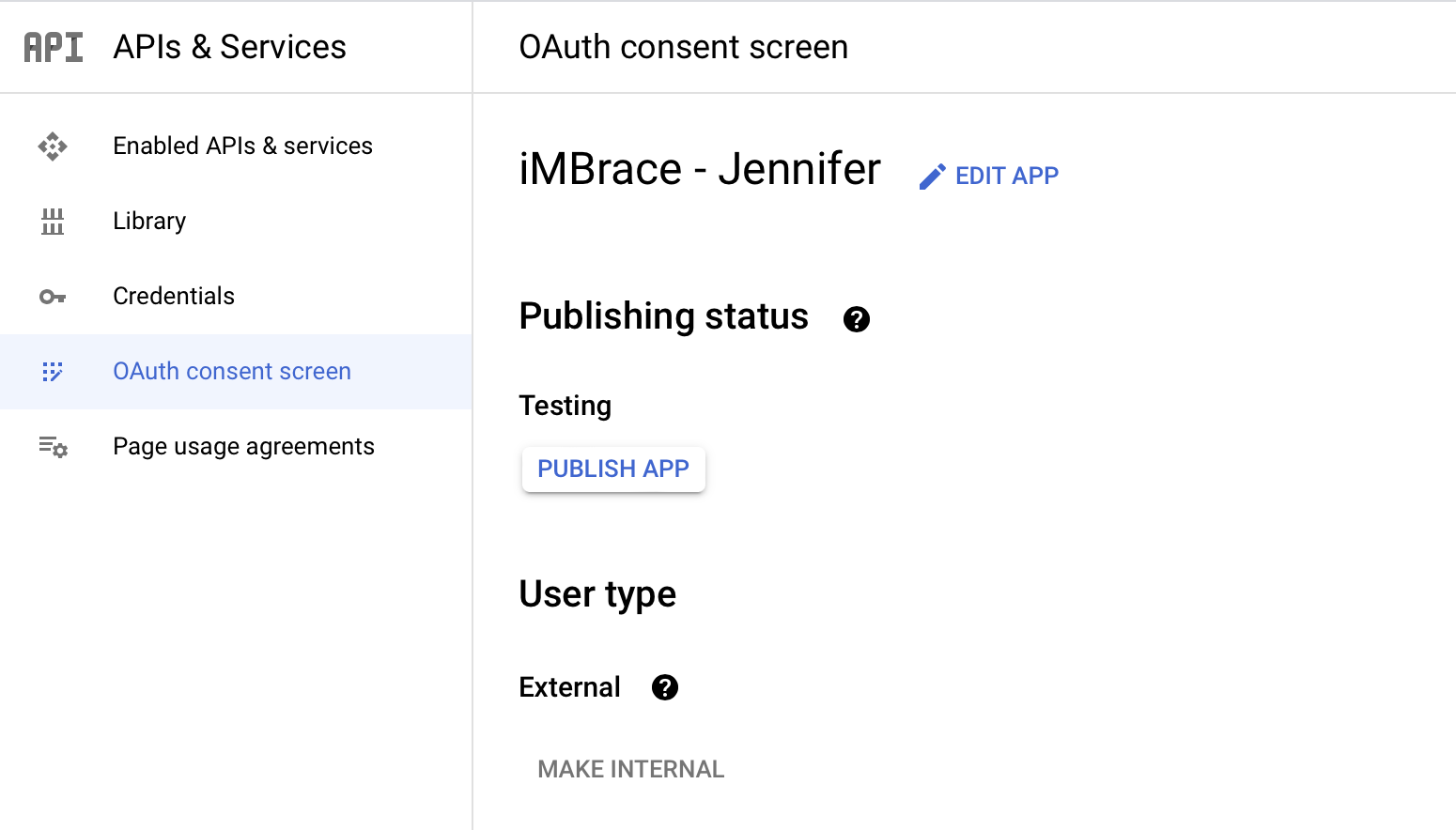Image resolution: width=1456 pixels, height=830 pixels.
Task: Click the pencil icon next to EDIT APP
Action: pyautogui.click(x=932, y=177)
